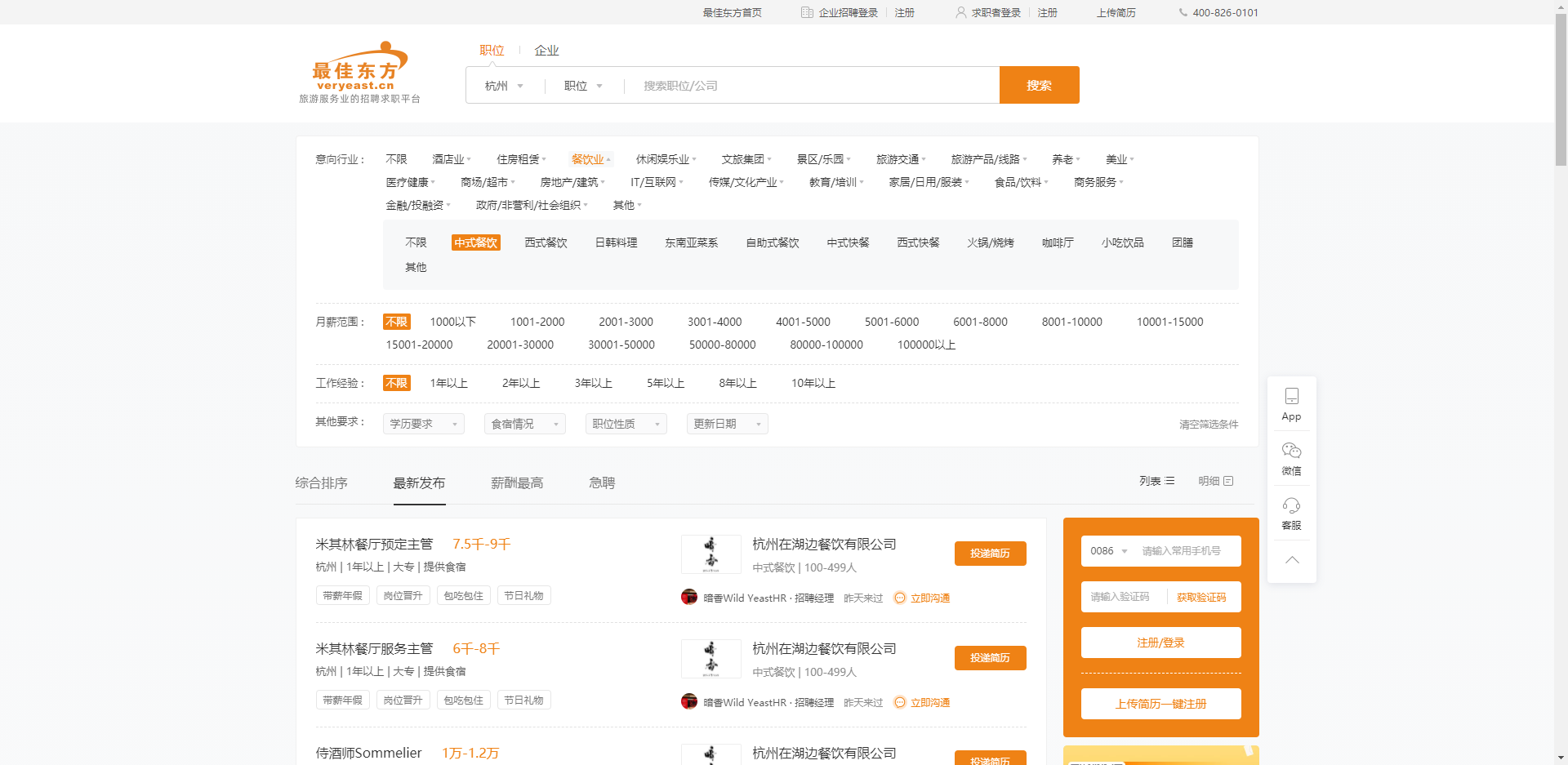Click 投递简历 for 米其林餐厅服务主管

991,658
